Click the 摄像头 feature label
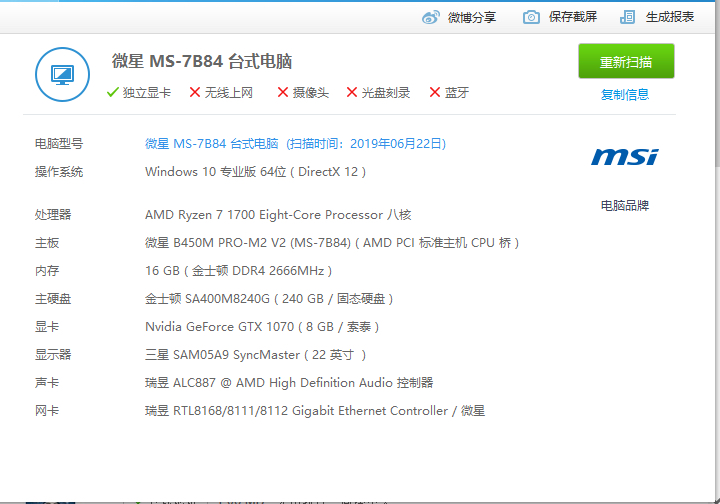Screen dimensions: 720x504 311,93
